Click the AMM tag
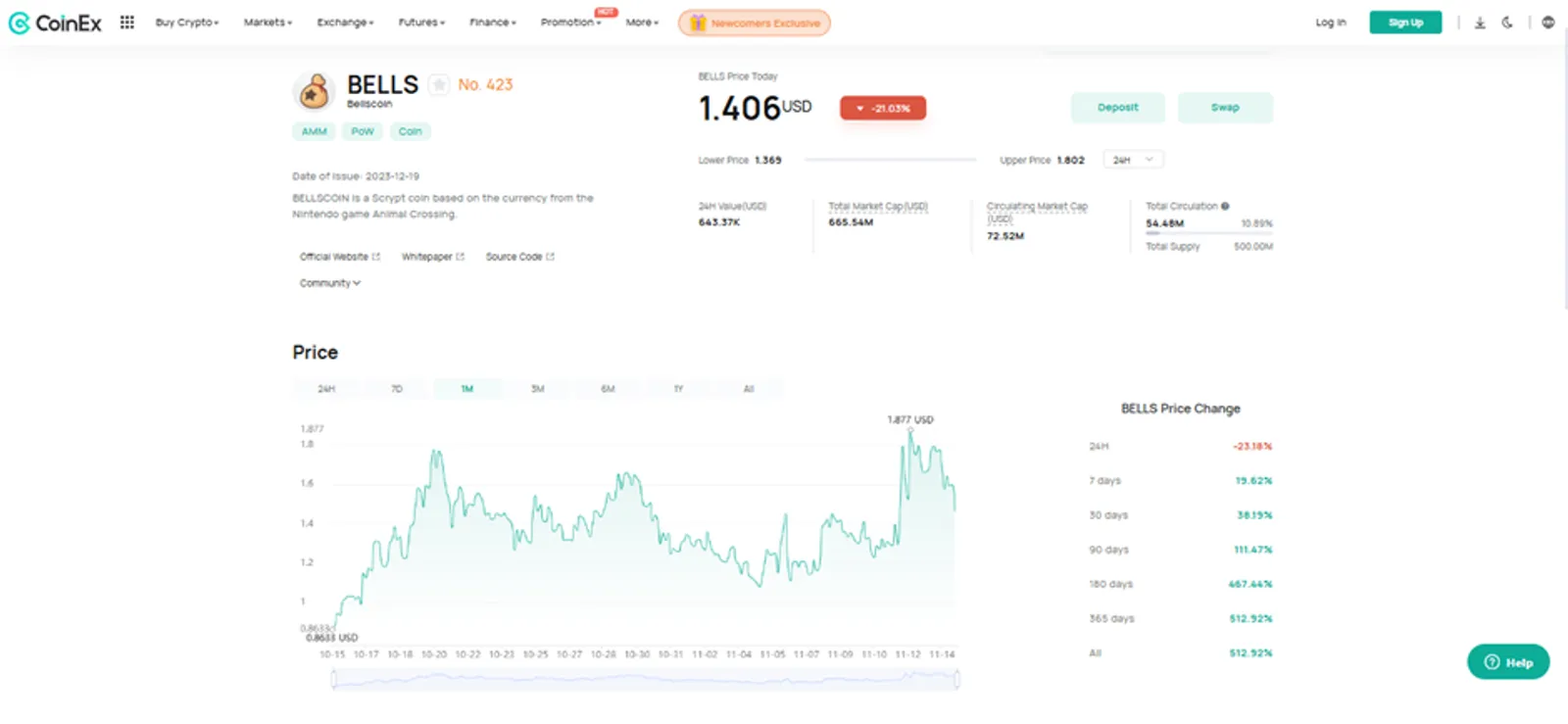Screen dimensions: 1568x724 (x=315, y=131)
